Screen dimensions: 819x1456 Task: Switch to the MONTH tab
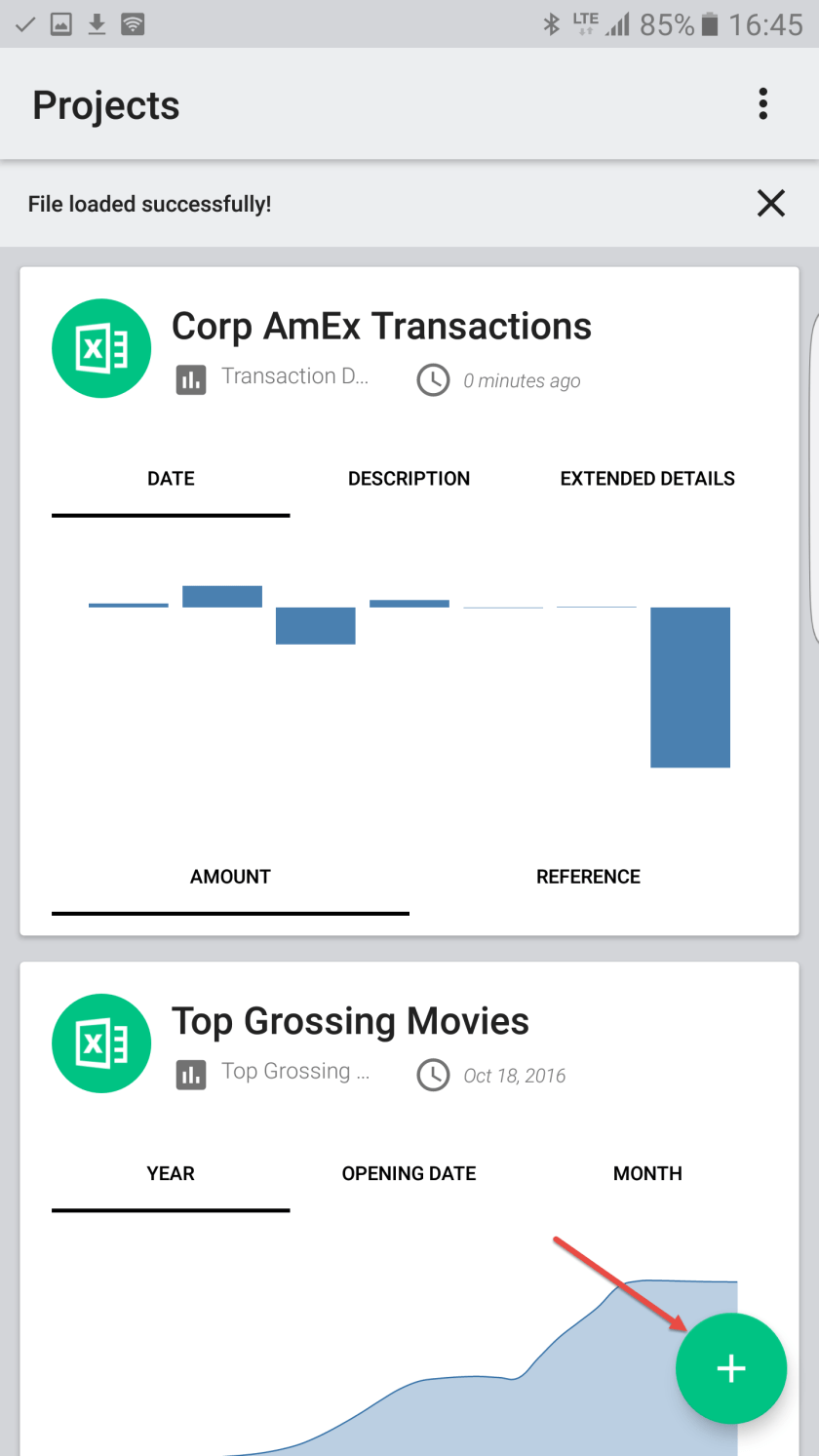tap(647, 1173)
